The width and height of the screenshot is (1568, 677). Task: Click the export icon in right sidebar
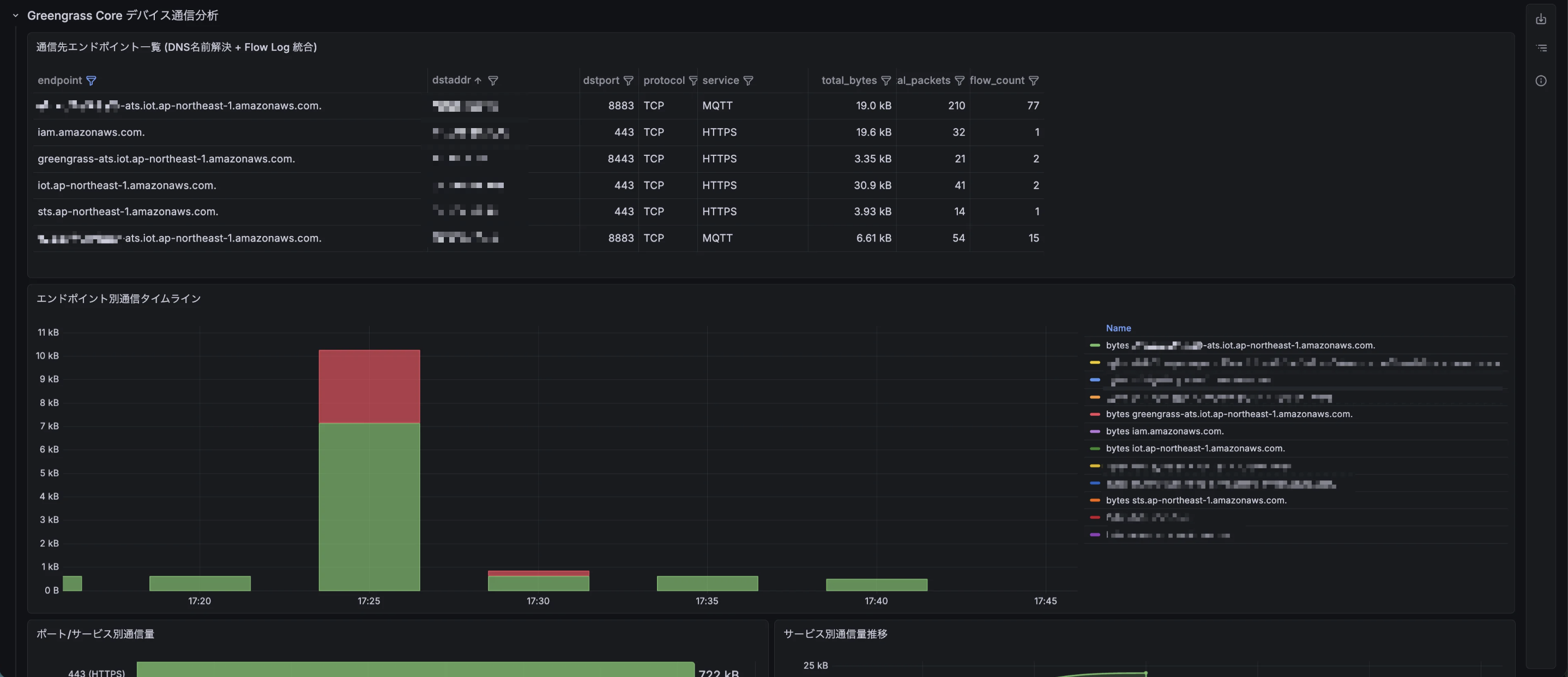tap(1540, 20)
